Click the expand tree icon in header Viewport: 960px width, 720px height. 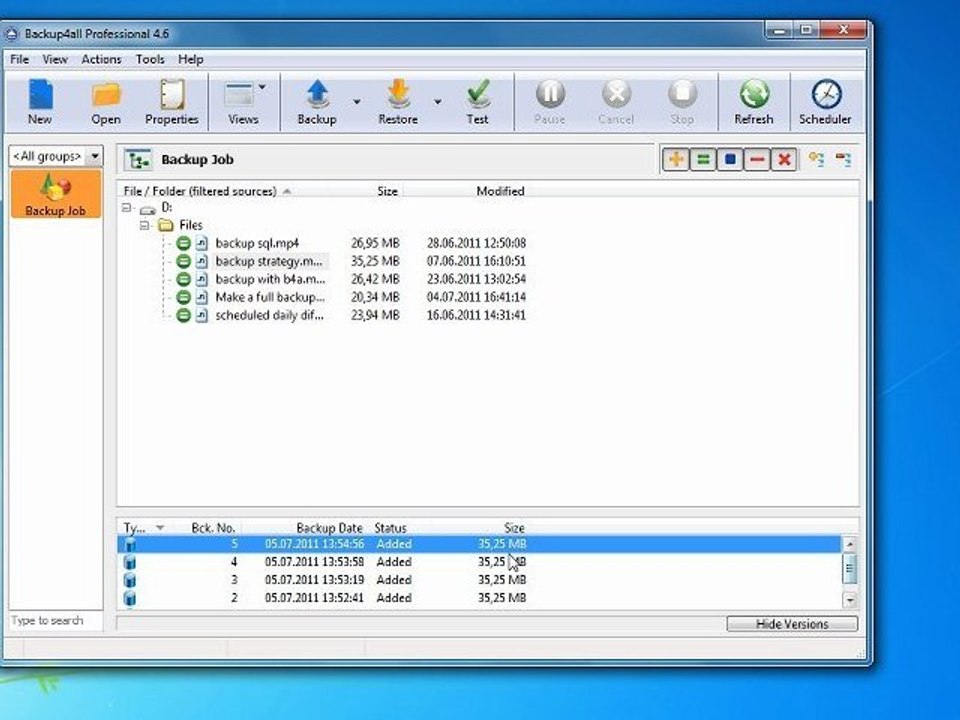[x=816, y=160]
